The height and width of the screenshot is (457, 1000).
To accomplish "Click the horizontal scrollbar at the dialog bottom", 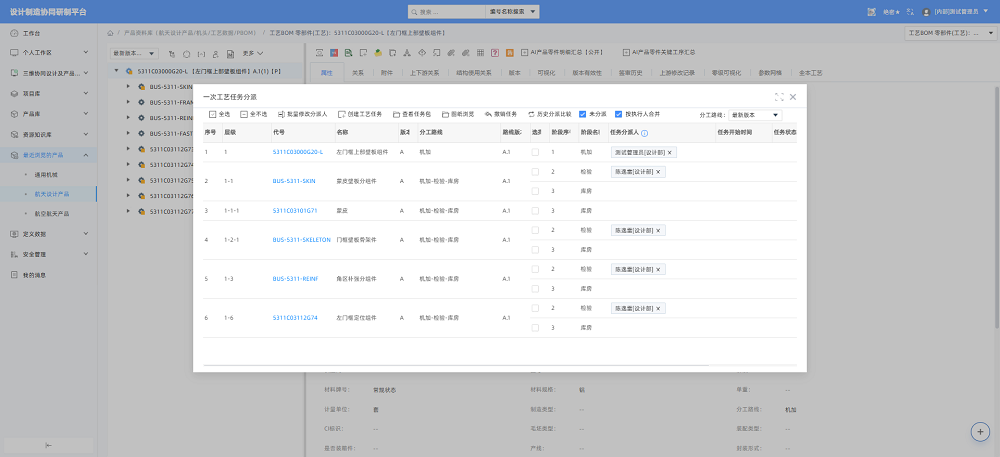I will pos(456,365).
